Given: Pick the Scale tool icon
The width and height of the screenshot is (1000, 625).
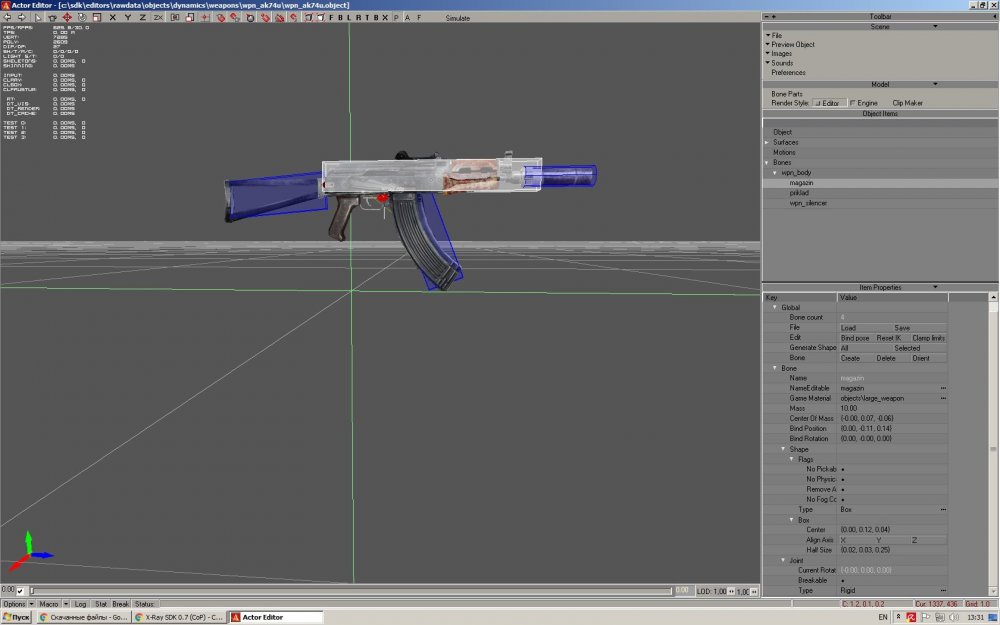Looking at the screenshot, I should tap(95, 17).
